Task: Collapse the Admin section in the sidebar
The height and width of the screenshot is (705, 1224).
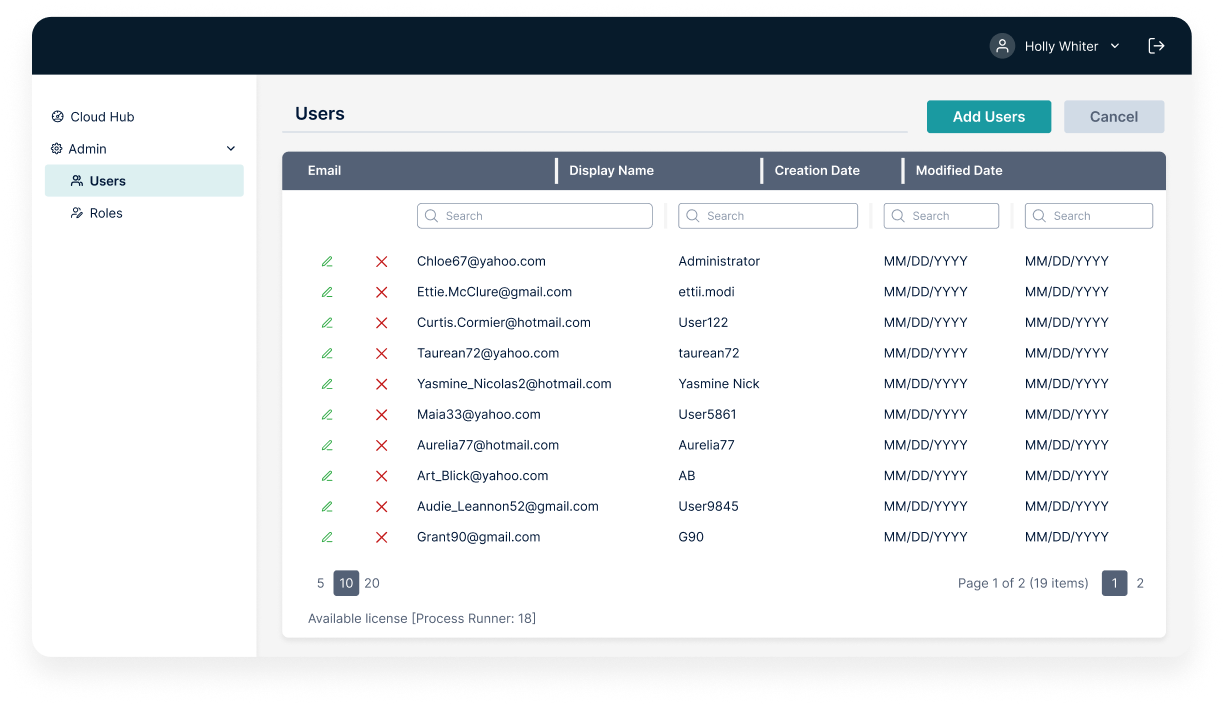Action: (x=230, y=148)
